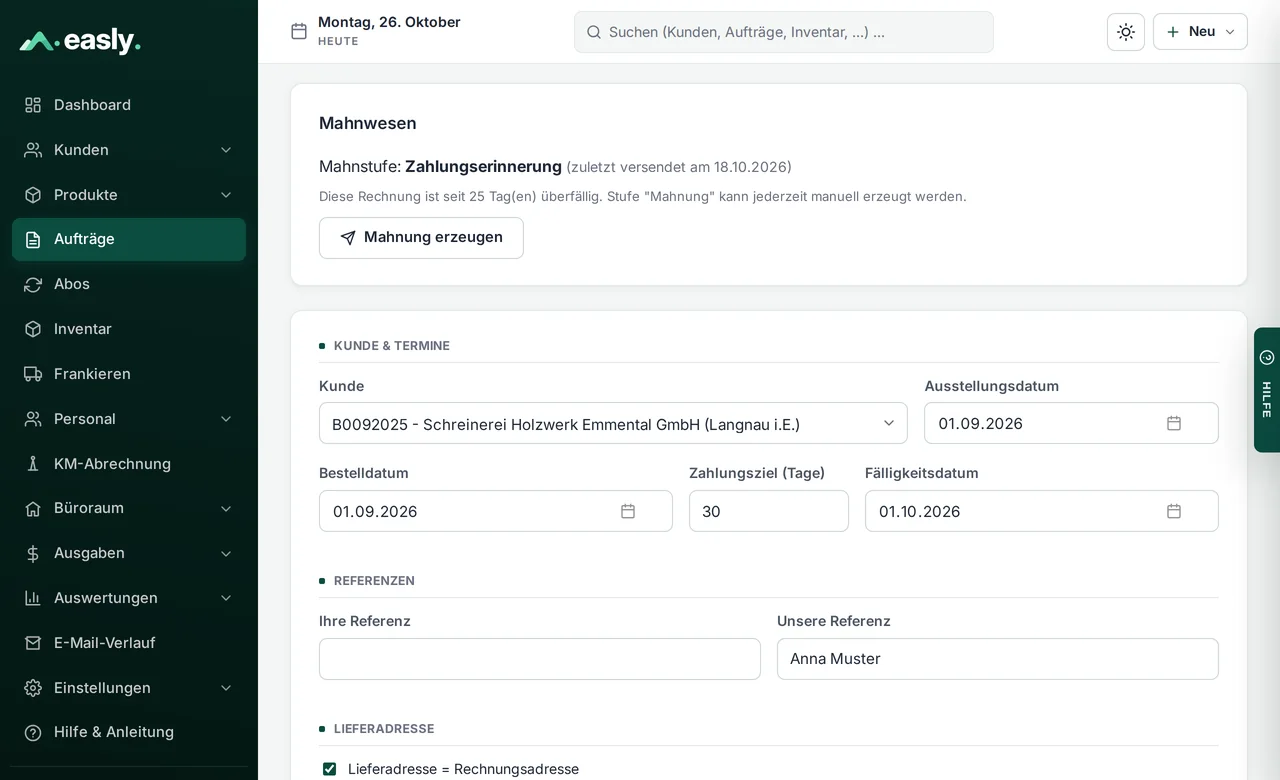
Task: Go to Aufträge menu item
Action: click(x=129, y=239)
